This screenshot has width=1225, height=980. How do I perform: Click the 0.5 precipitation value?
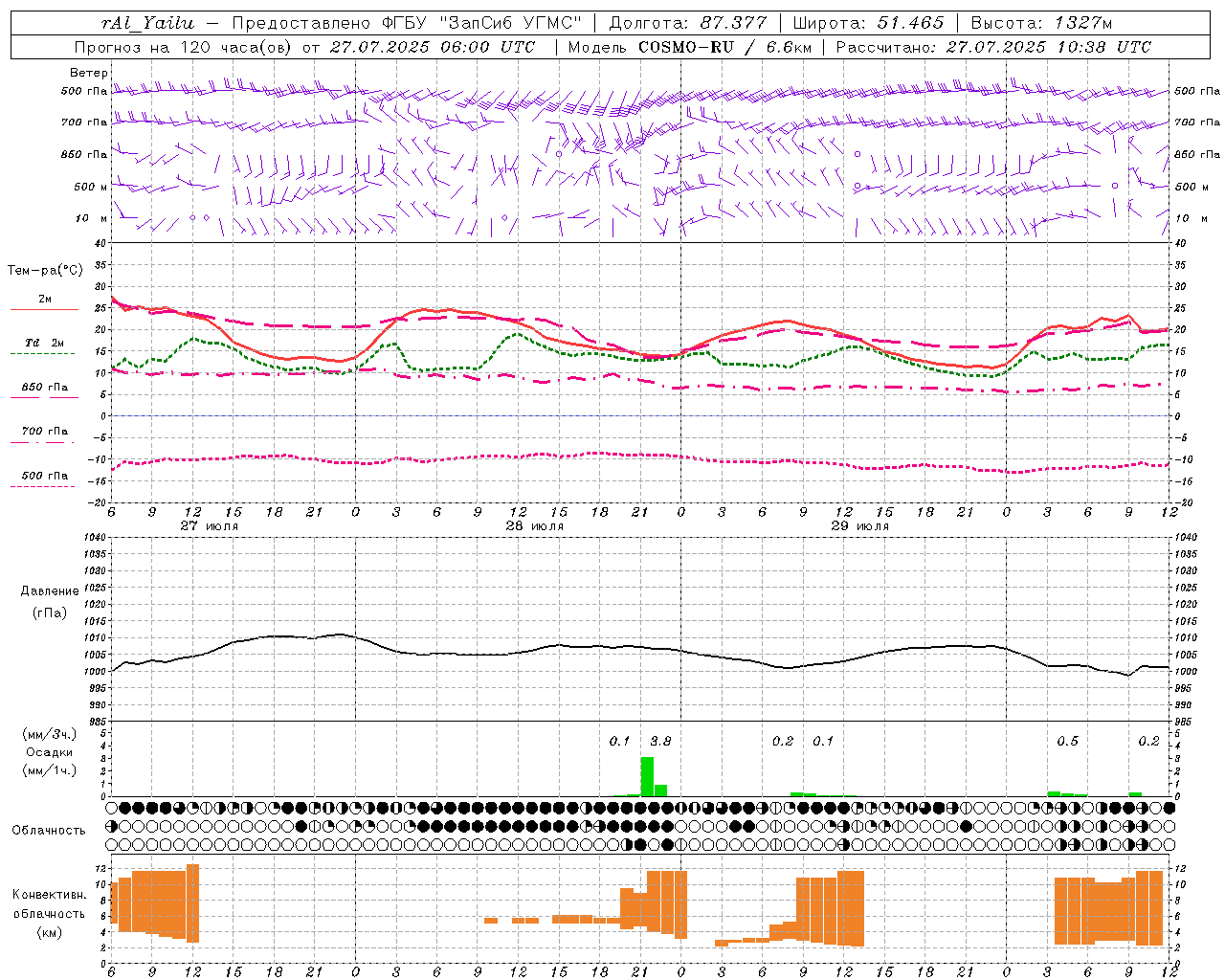point(1067,741)
